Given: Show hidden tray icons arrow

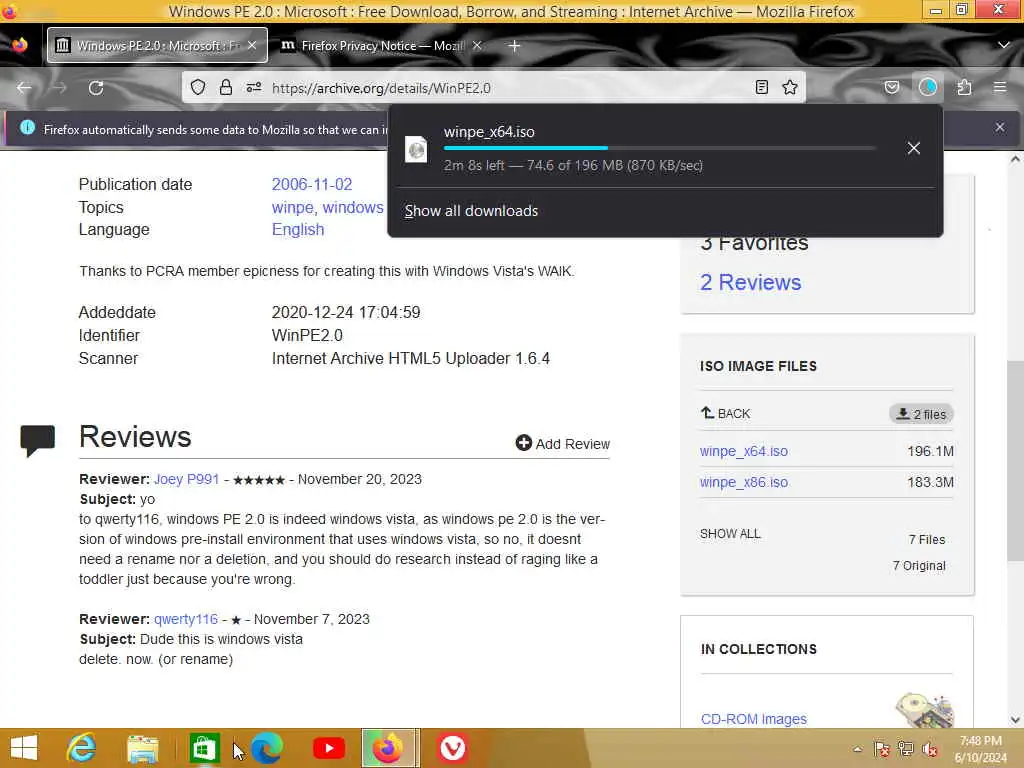Looking at the screenshot, I should click(857, 749).
